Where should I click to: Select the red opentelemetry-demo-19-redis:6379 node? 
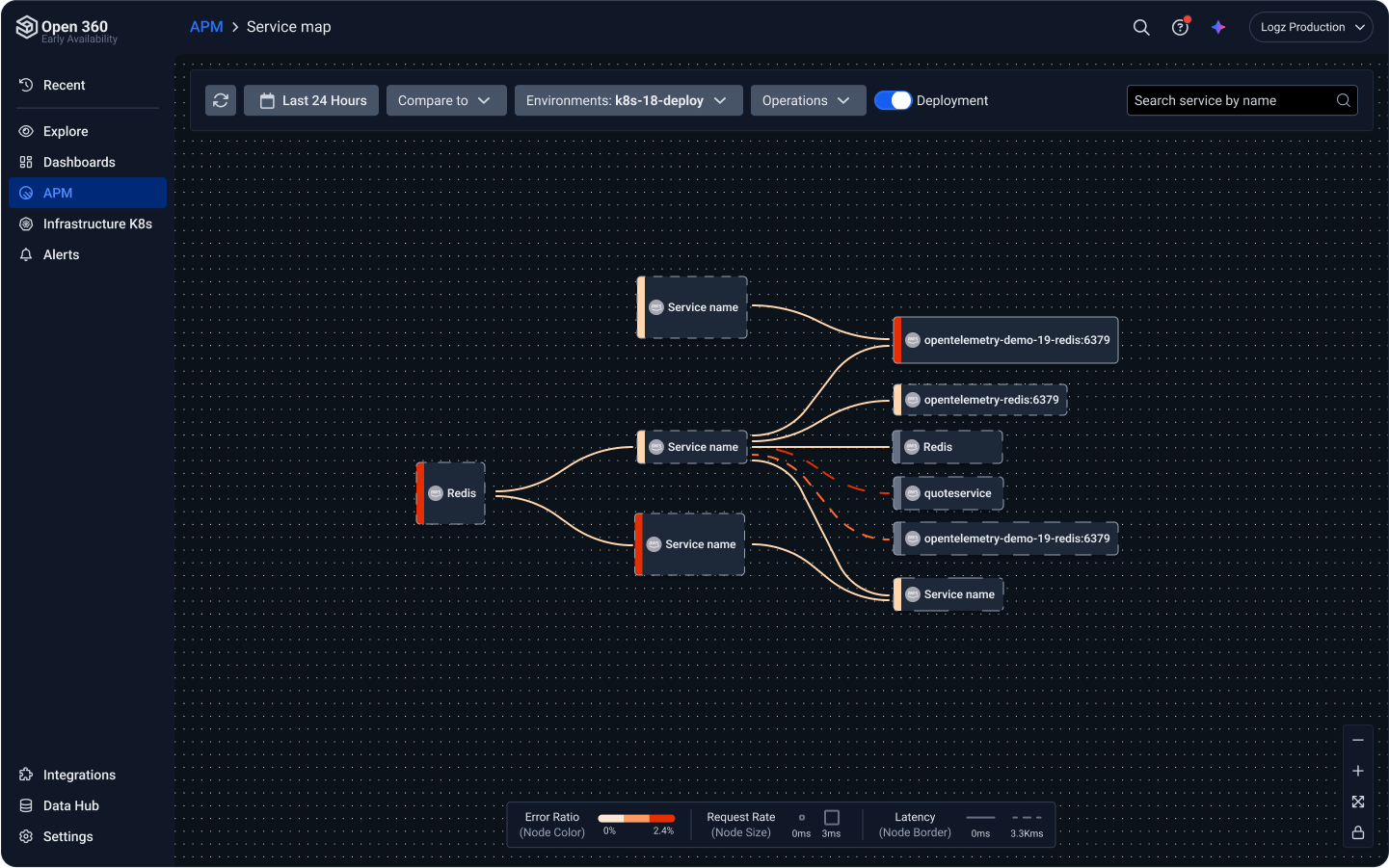[1006, 340]
